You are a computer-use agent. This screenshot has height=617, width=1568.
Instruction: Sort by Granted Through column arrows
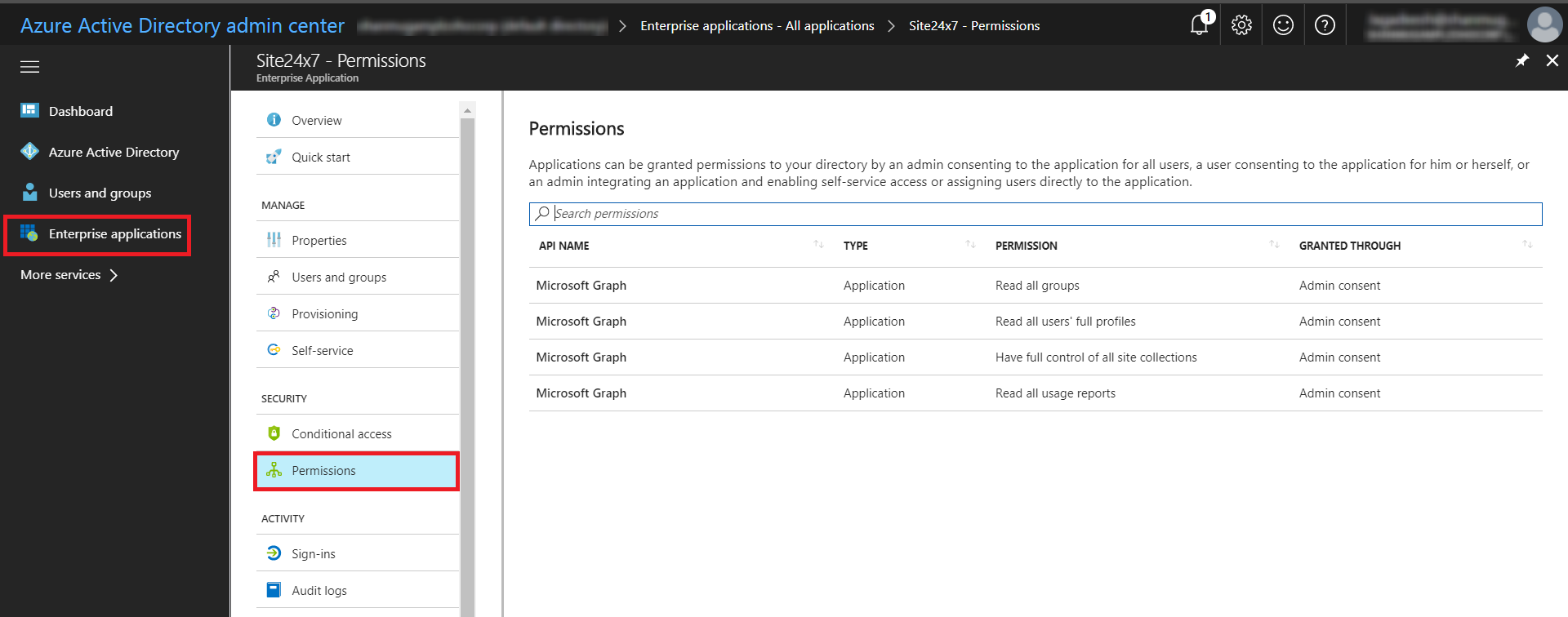[1527, 245]
